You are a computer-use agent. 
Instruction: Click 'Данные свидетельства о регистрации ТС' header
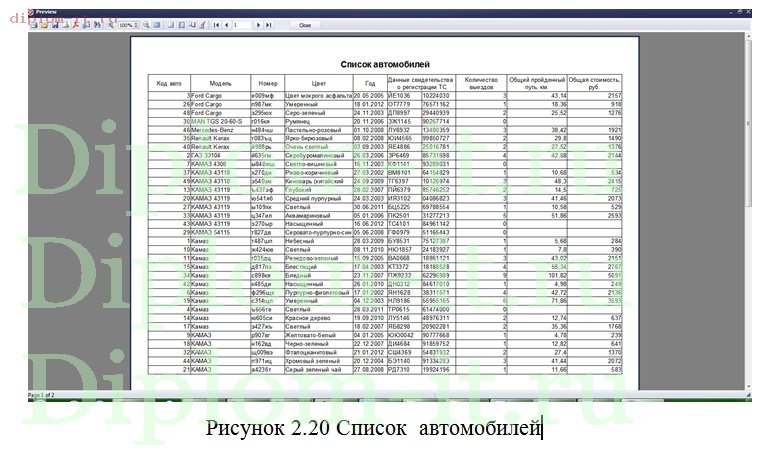pyautogui.click(x=421, y=83)
